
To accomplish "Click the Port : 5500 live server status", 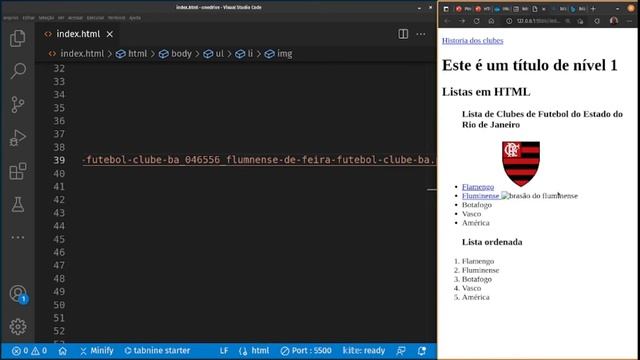I will (306, 351).
